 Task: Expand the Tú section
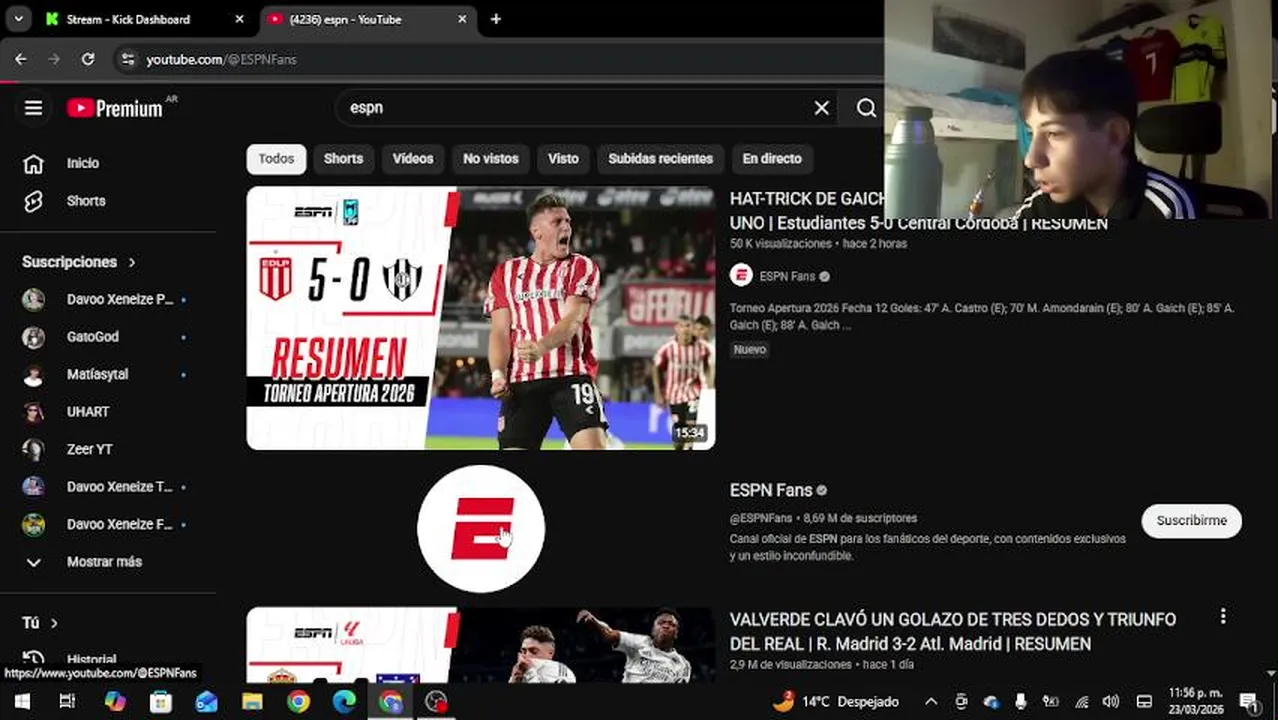[40, 623]
